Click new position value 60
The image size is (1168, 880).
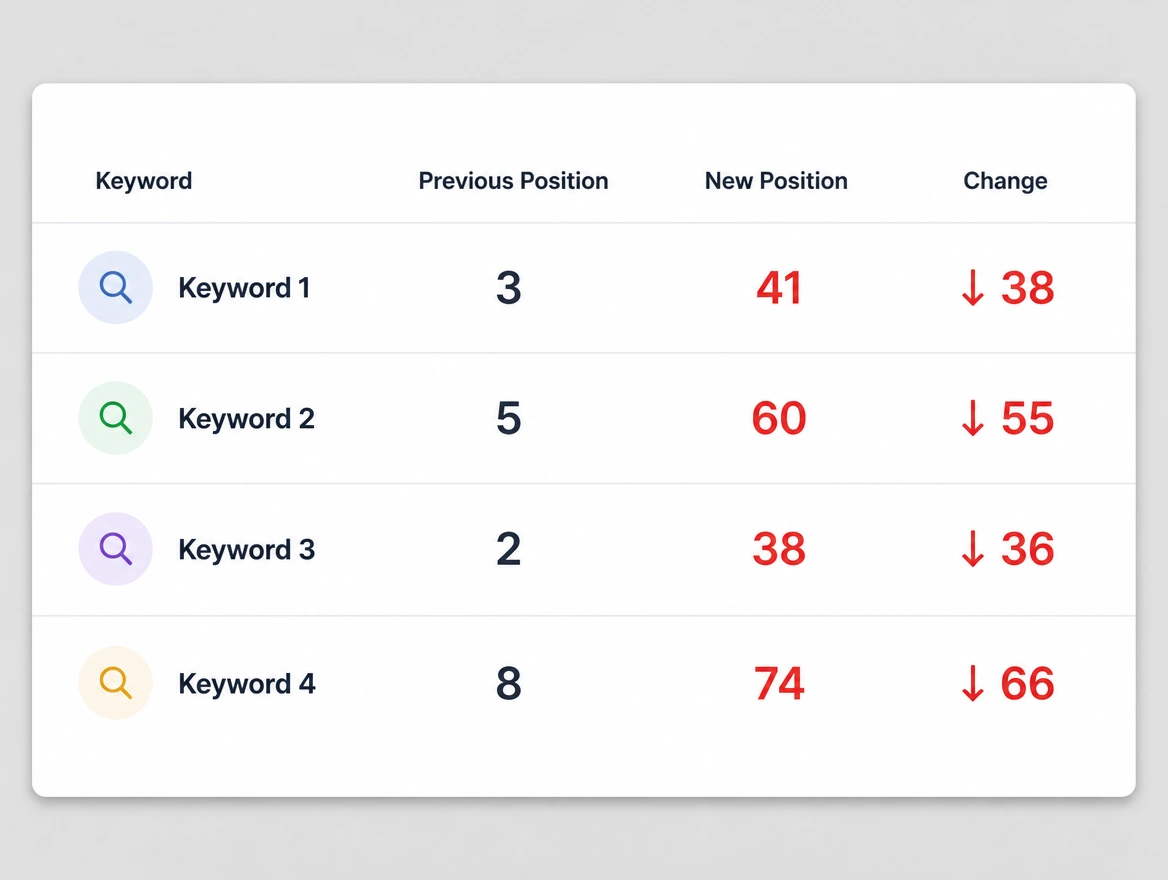coord(779,418)
